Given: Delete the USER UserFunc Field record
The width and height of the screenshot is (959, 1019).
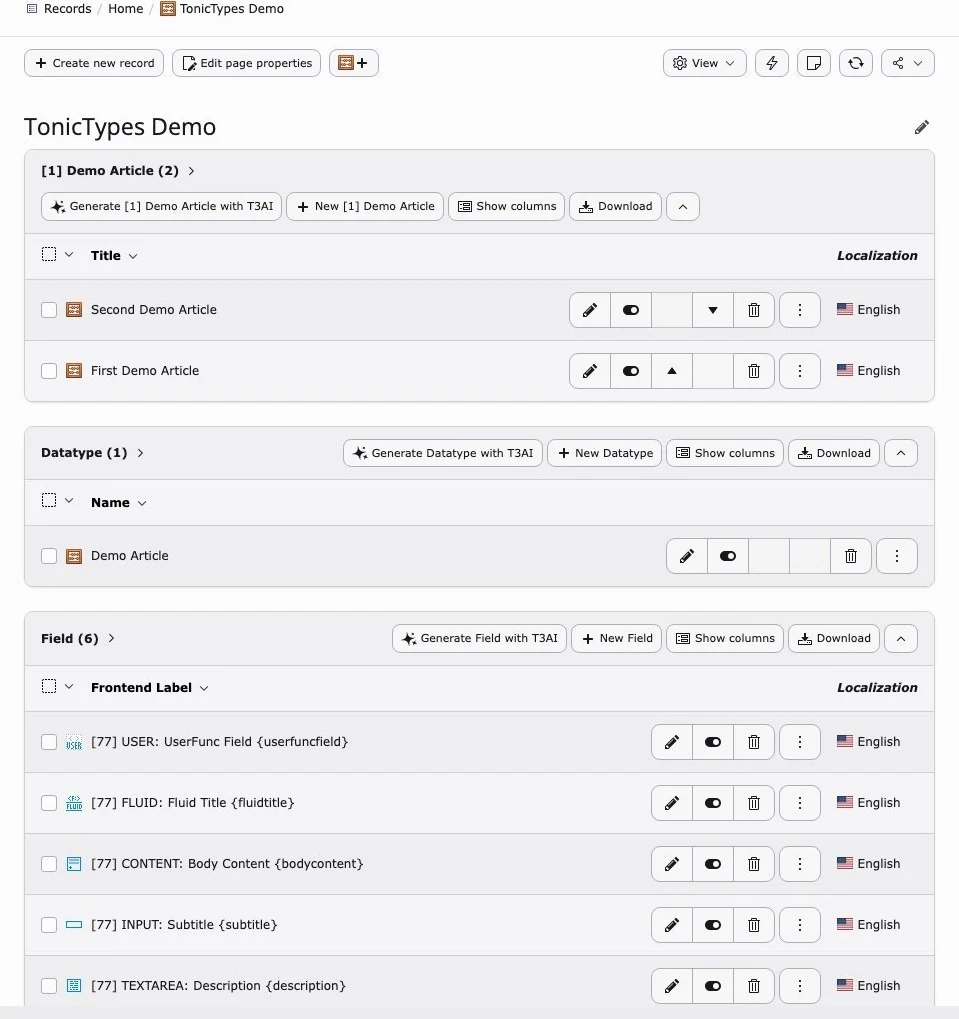Looking at the screenshot, I should (x=754, y=742).
